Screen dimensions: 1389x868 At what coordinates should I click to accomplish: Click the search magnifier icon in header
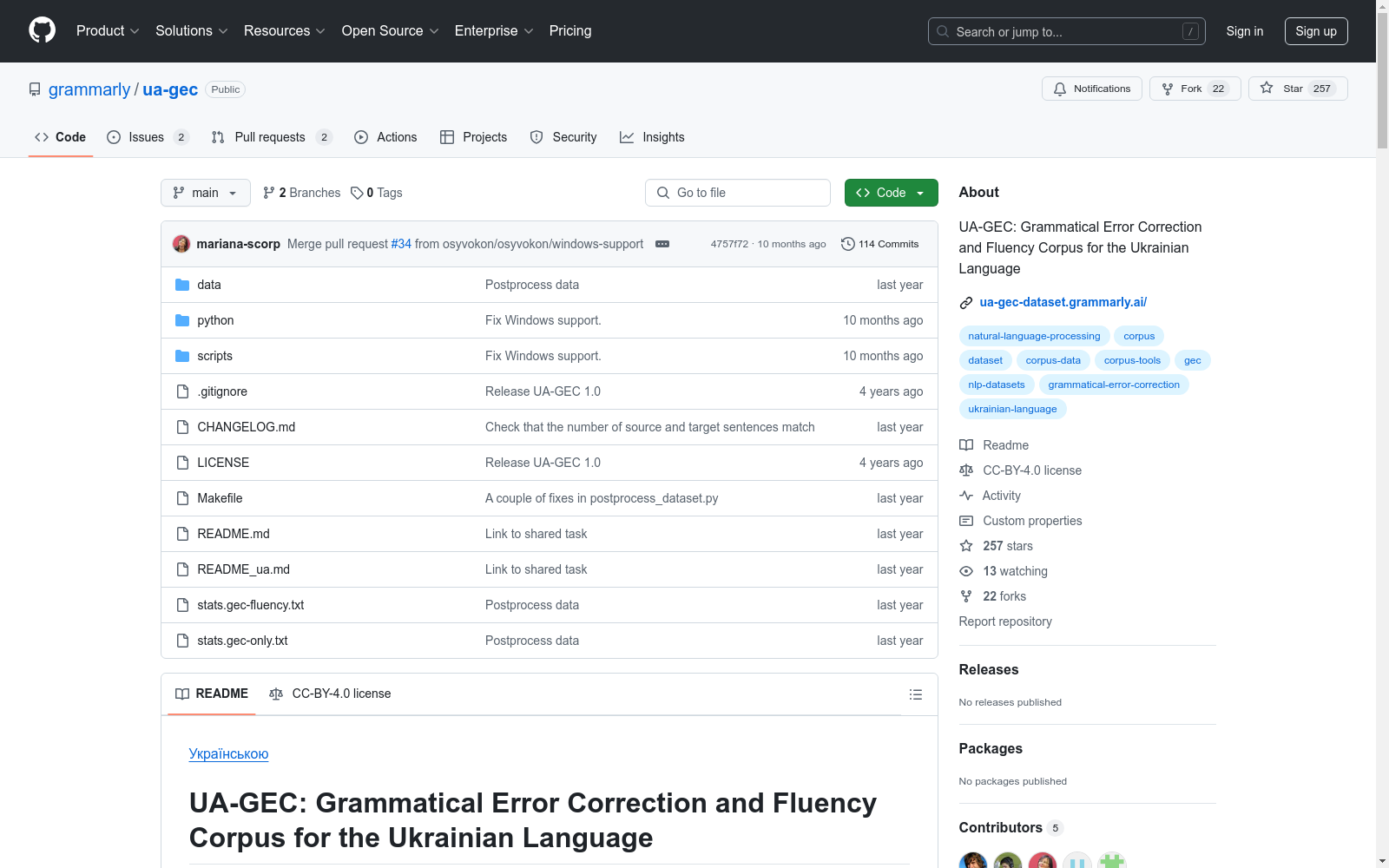click(943, 31)
